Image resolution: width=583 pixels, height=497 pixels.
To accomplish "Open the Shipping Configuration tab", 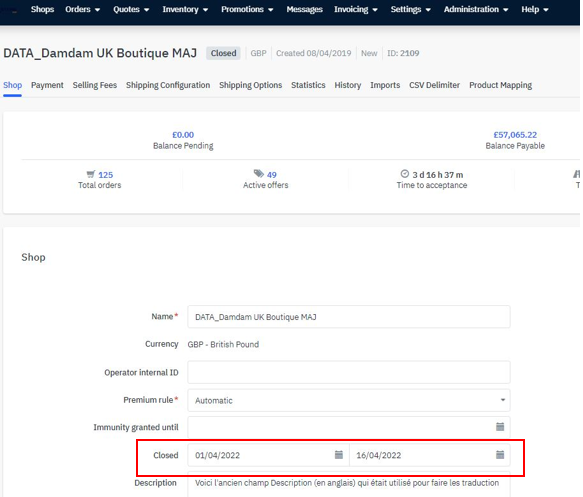I will (x=168, y=85).
